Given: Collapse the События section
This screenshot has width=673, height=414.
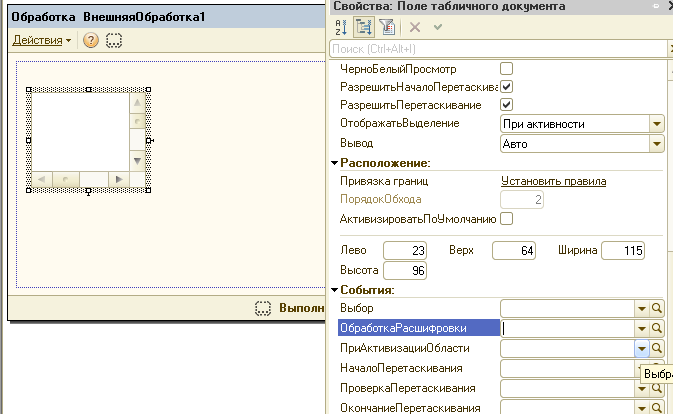Looking at the screenshot, I should 335,290.
